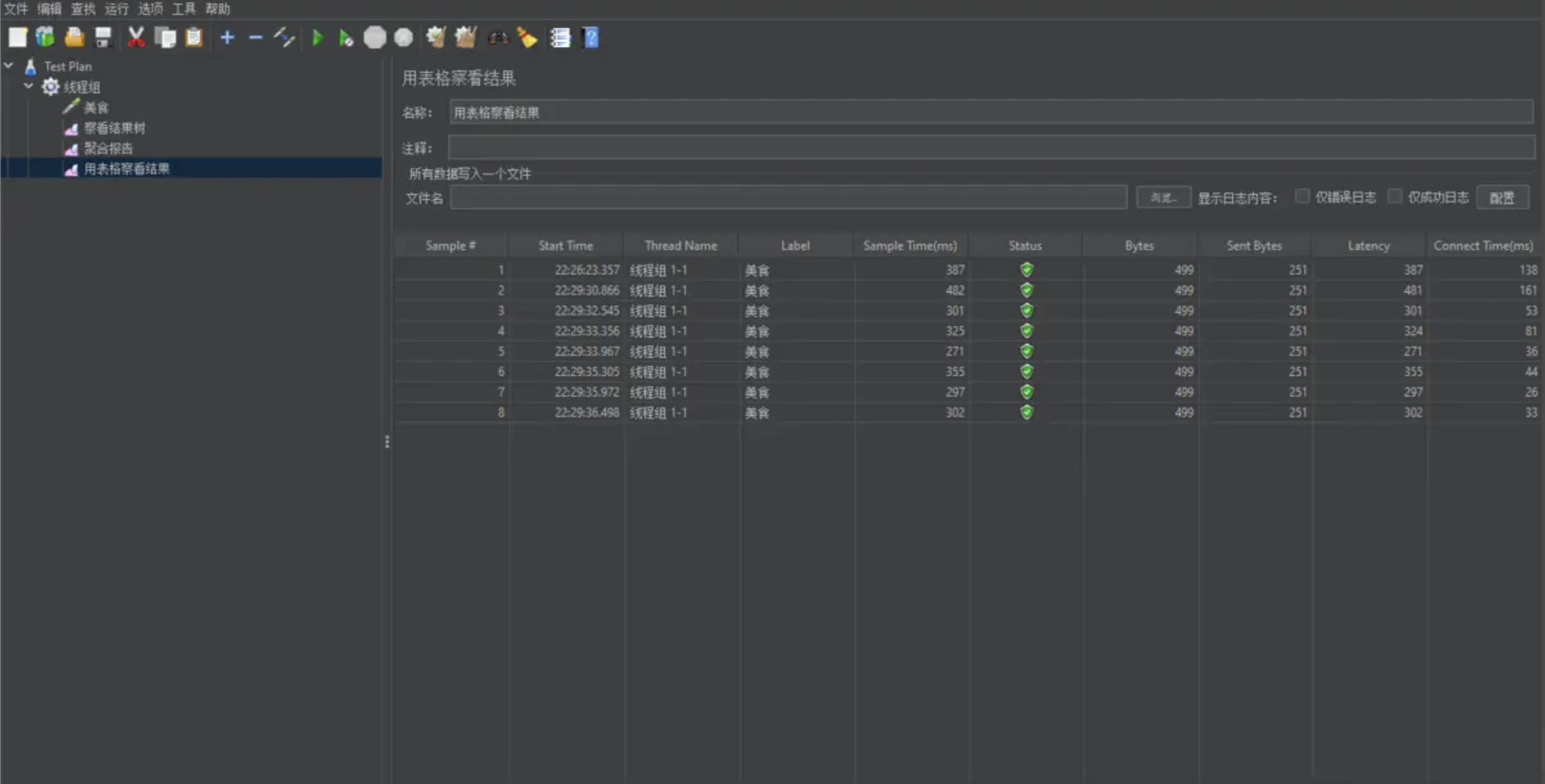Enable the 仅成功日志 checkbox
1545x784 pixels.
(1395, 197)
